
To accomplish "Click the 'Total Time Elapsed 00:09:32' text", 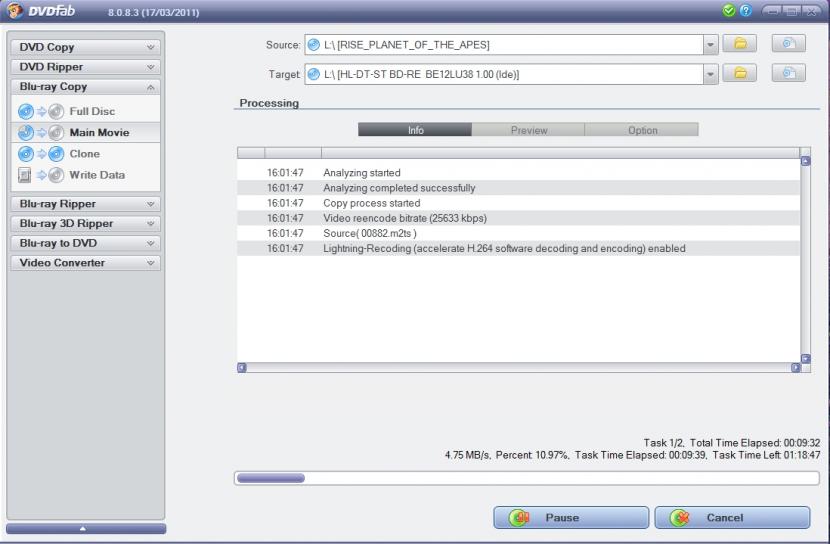I will point(755,443).
